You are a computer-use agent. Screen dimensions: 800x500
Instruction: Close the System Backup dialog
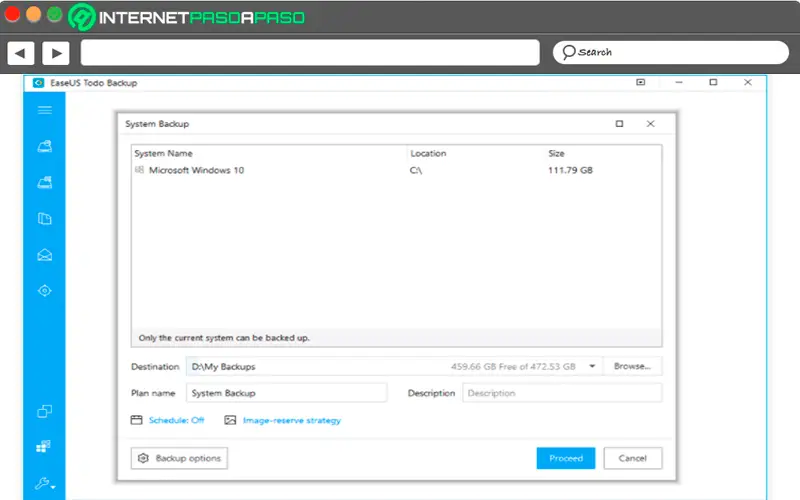click(651, 123)
